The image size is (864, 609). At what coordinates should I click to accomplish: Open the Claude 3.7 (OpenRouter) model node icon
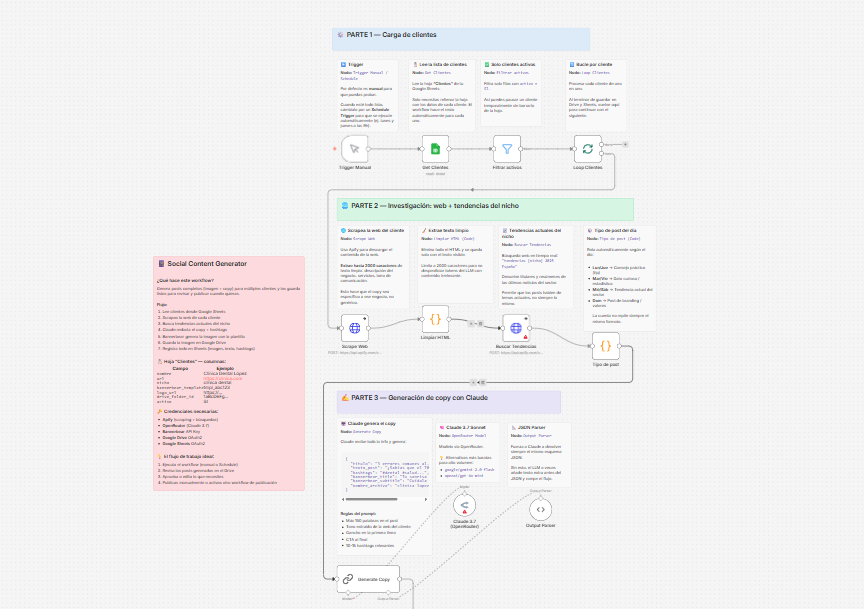tap(465, 503)
